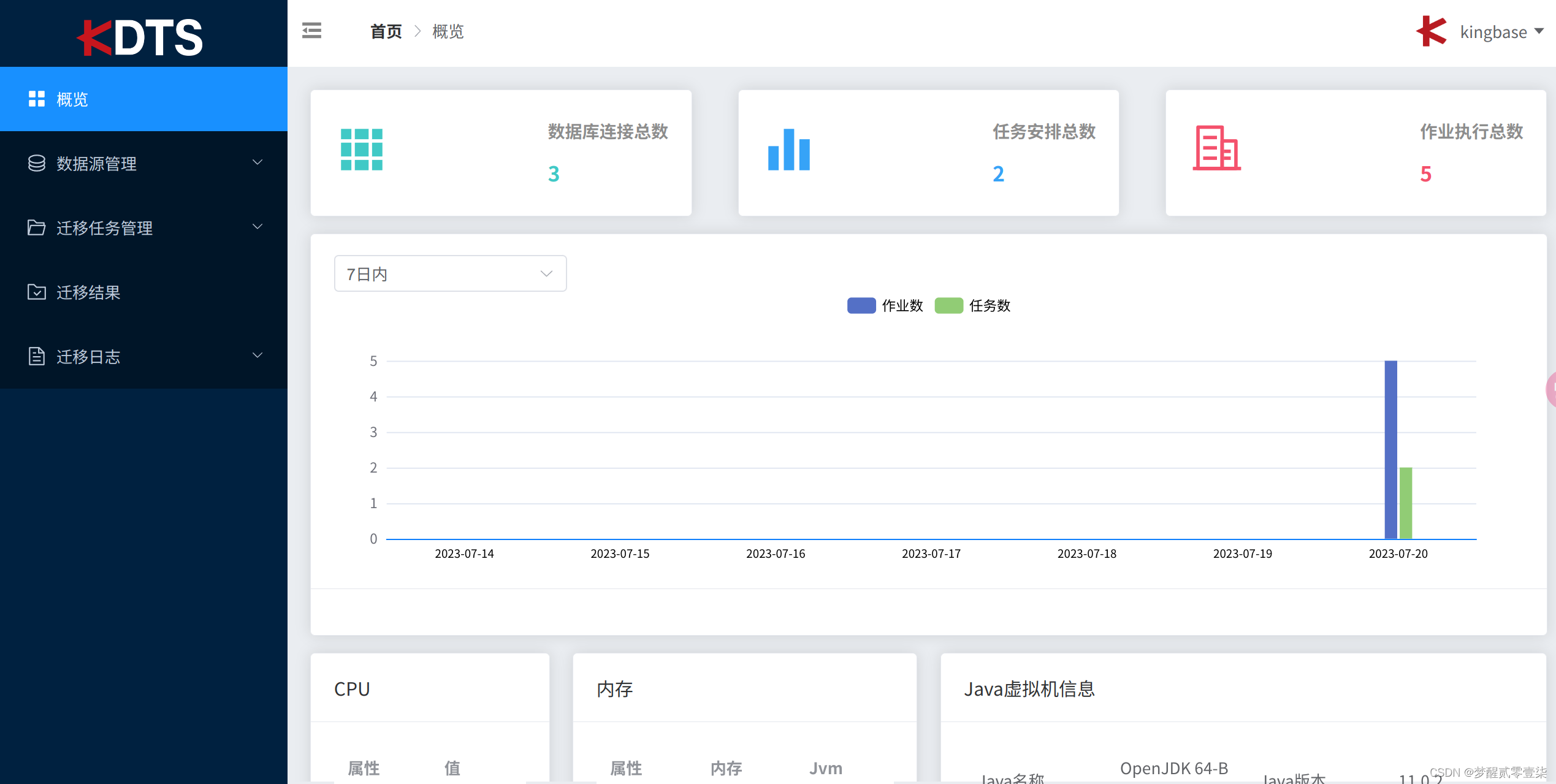Click the 2023-07-14 axis label

tap(465, 554)
